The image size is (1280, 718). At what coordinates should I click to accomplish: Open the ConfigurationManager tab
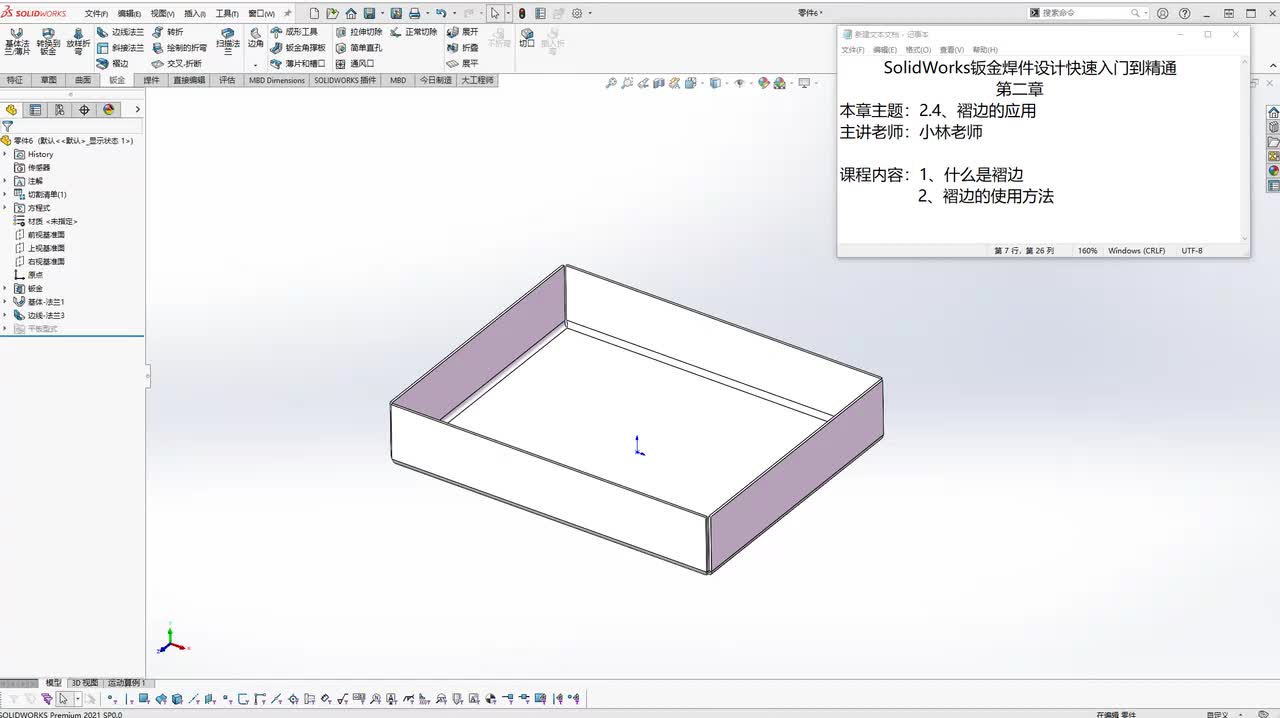pyautogui.click(x=60, y=110)
